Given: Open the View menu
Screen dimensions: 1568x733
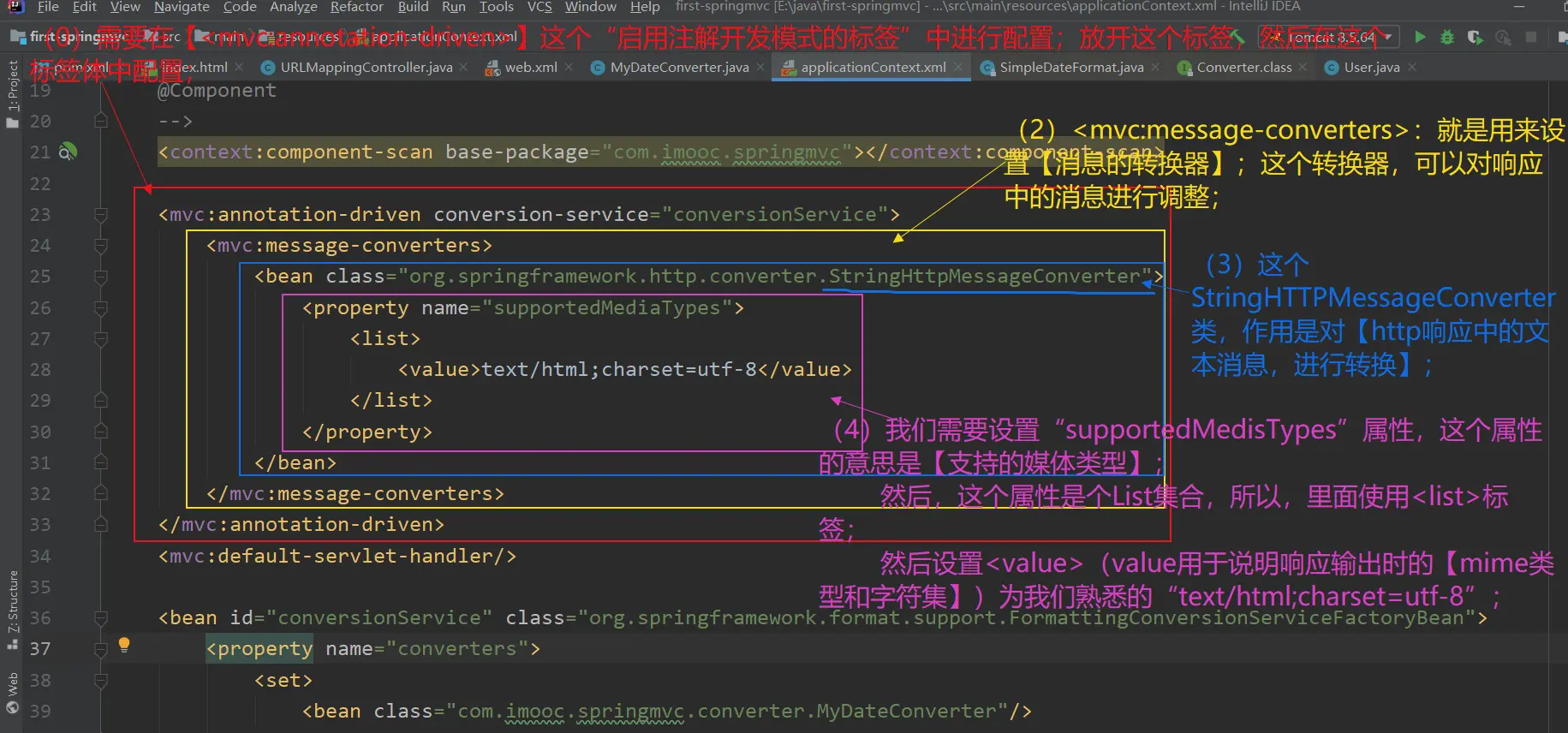Looking at the screenshot, I should pyautogui.click(x=125, y=7).
